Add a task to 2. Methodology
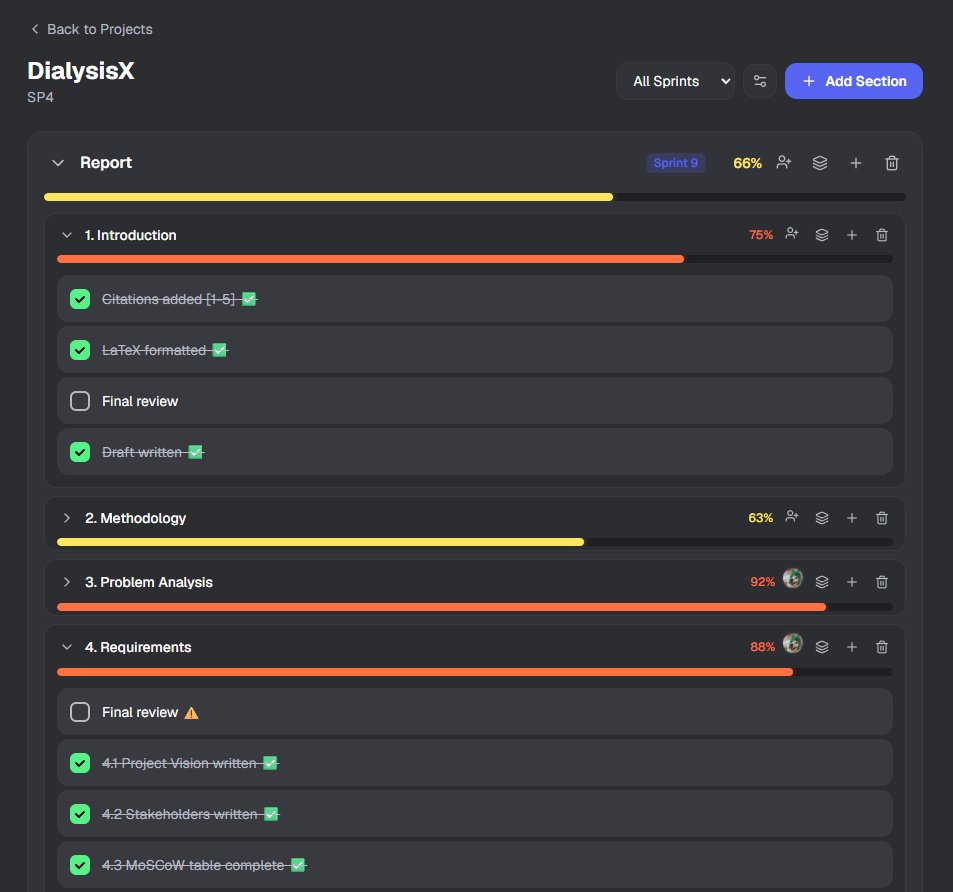The height and width of the screenshot is (892, 953). pyautogui.click(x=852, y=518)
